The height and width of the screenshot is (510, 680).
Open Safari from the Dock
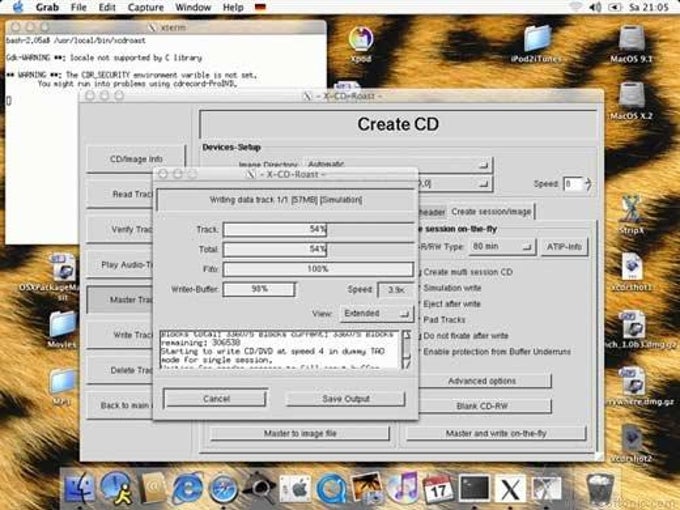click(x=224, y=489)
